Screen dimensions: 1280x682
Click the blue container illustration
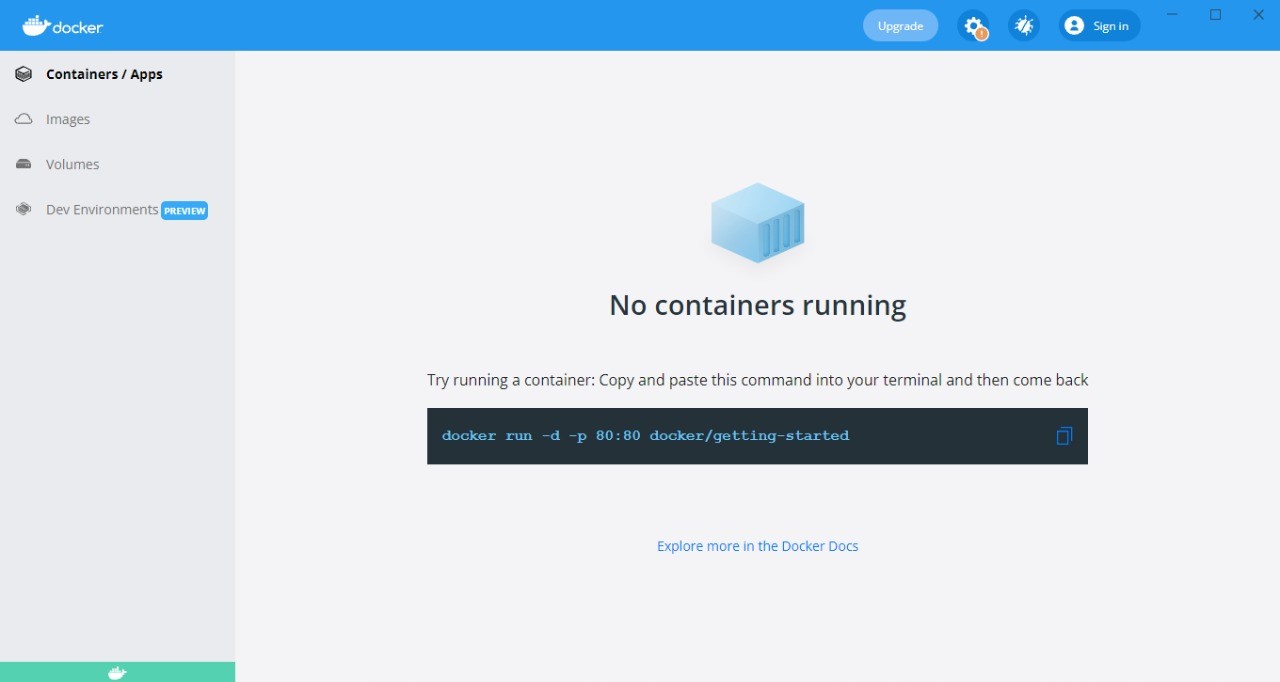point(758,223)
